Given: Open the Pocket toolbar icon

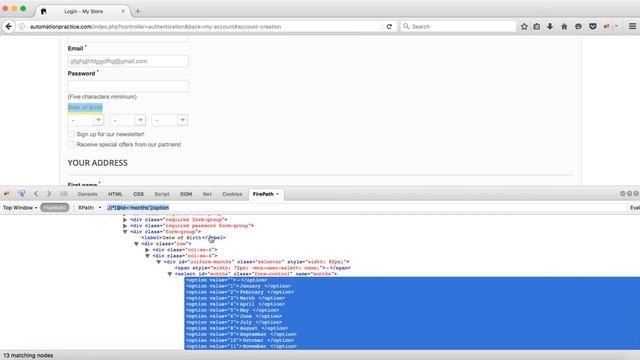Looking at the screenshot, I should 593,27.
